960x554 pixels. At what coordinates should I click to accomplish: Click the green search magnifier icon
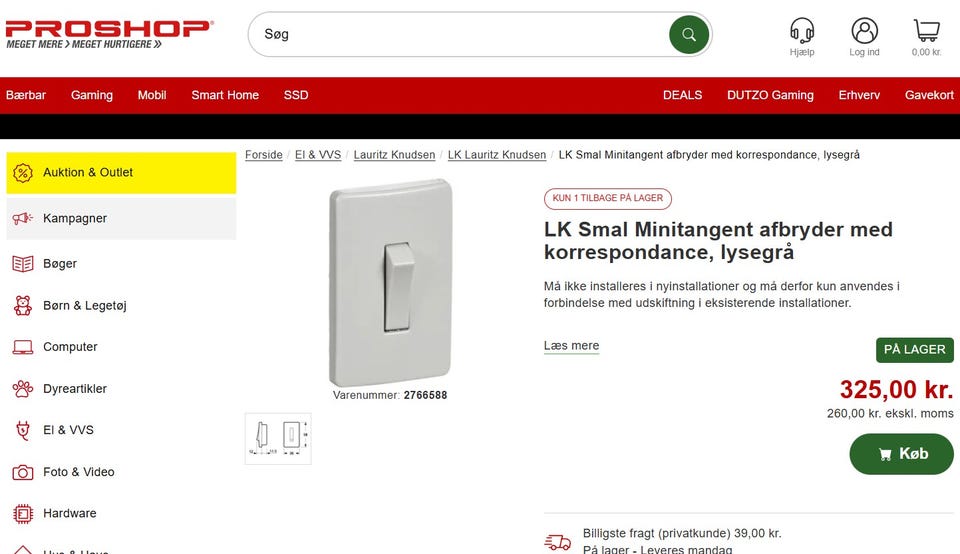click(x=689, y=34)
